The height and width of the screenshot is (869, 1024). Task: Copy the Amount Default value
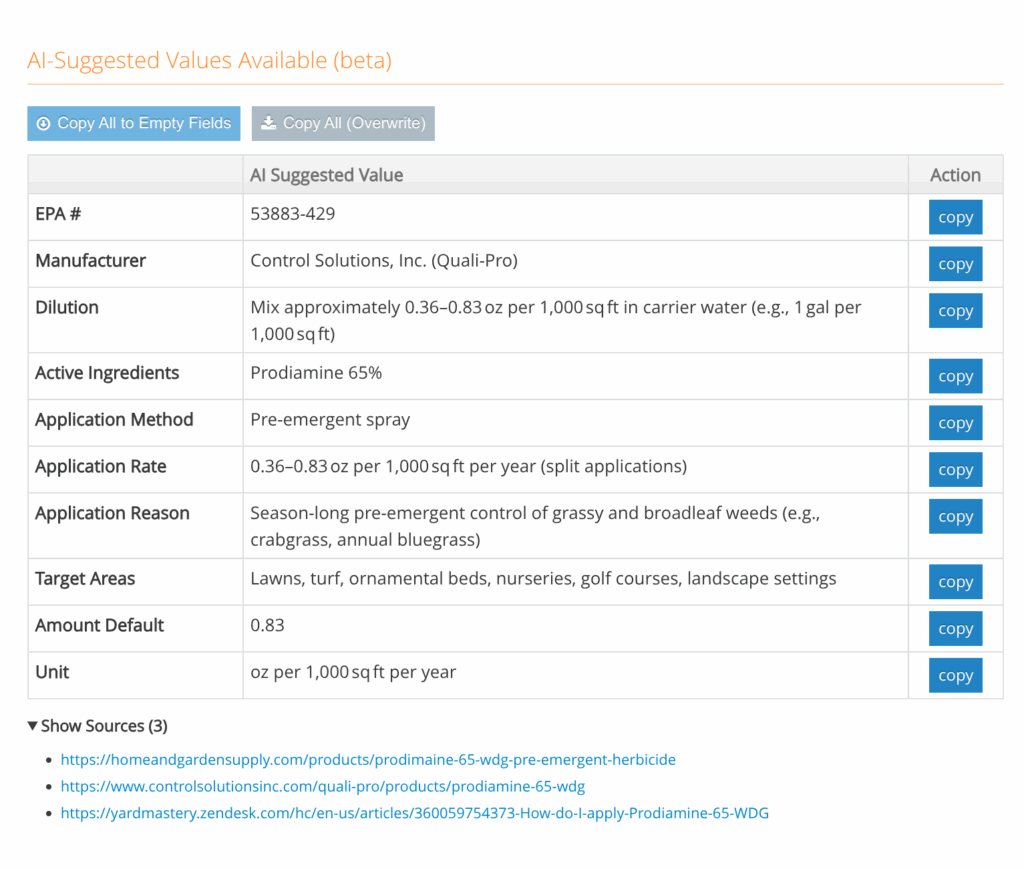pos(955,629)
